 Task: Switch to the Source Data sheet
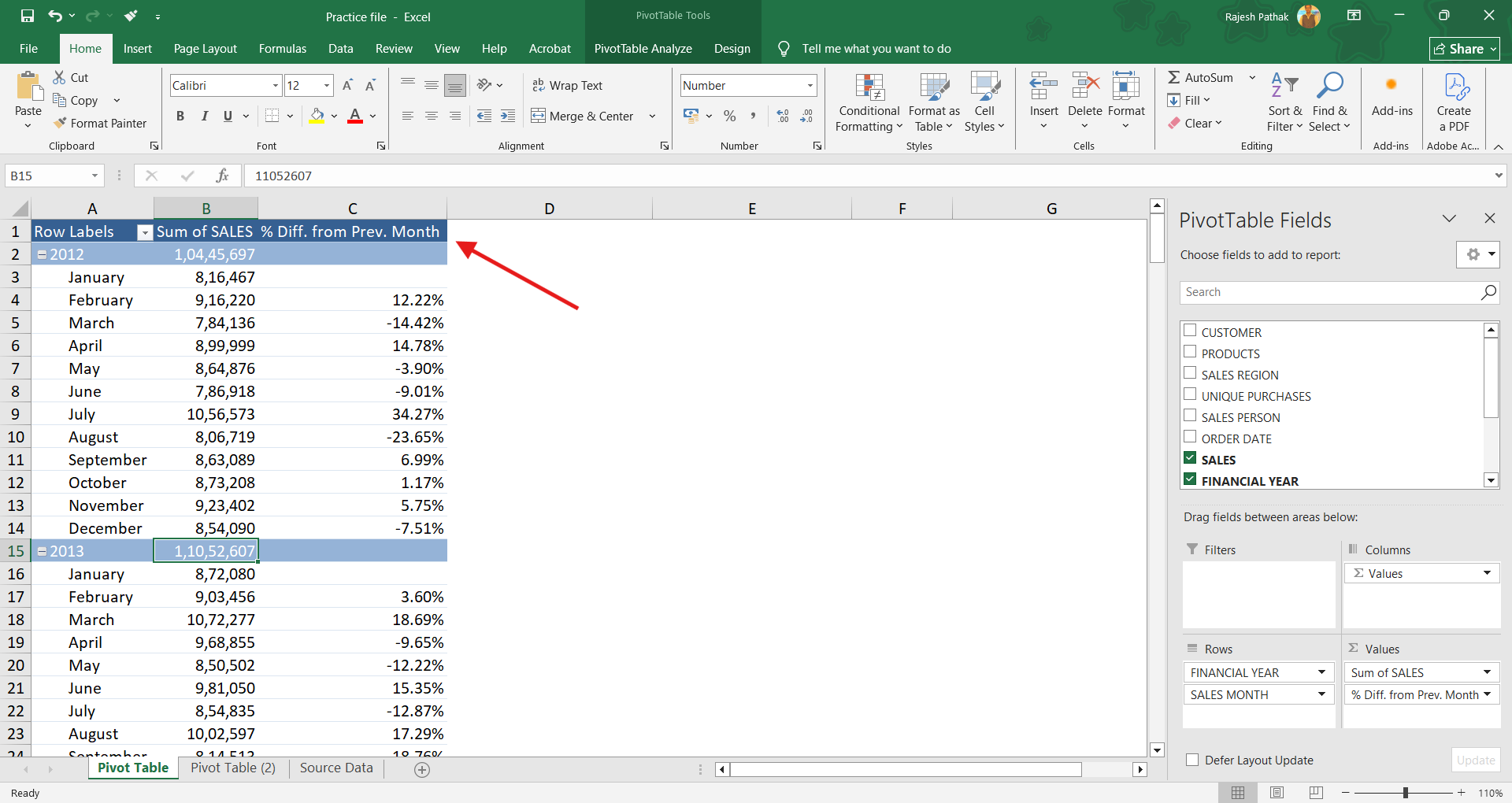pyautogui.click(x=336, y=768)
